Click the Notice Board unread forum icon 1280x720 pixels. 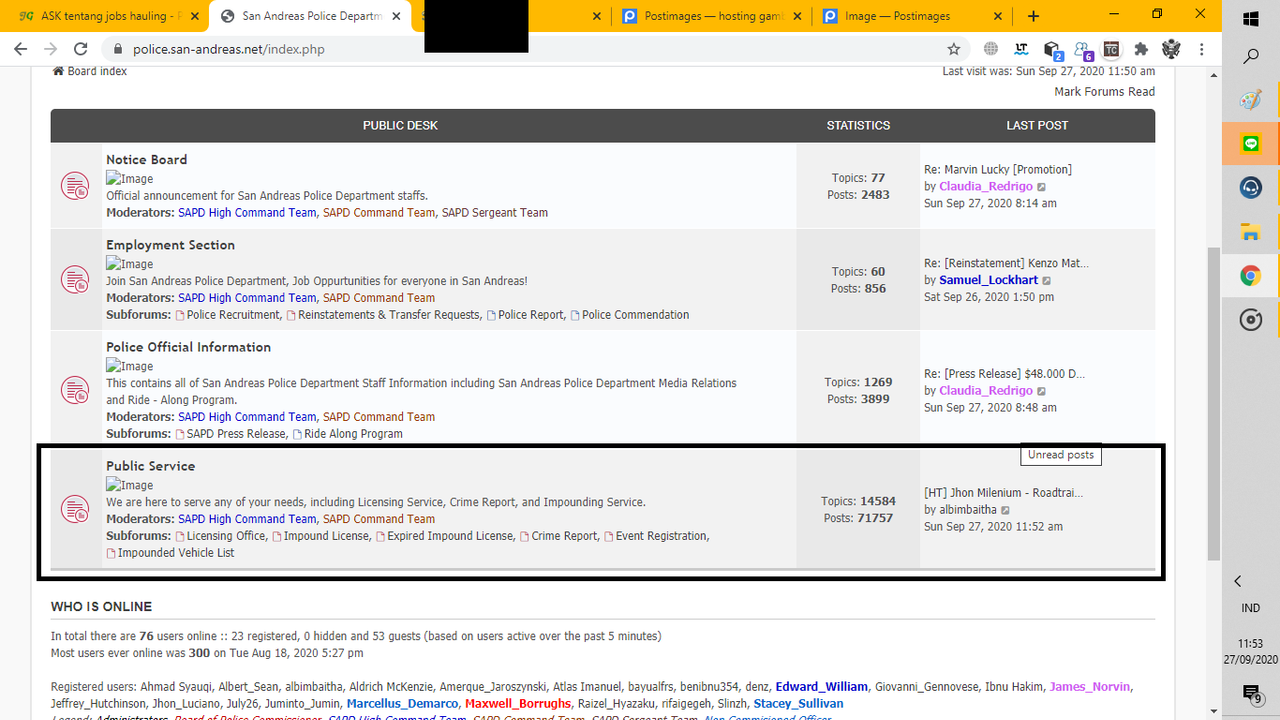(75, 186)
